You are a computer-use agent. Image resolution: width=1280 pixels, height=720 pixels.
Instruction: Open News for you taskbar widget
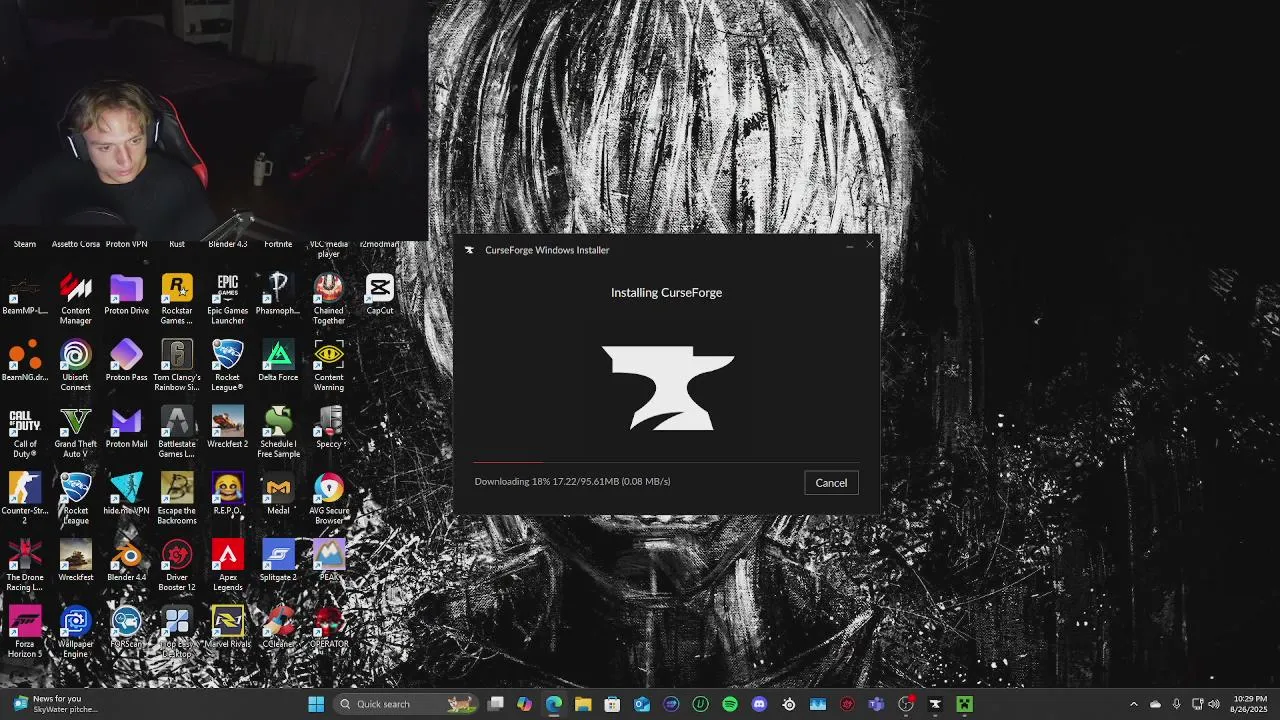coord(56,704)
